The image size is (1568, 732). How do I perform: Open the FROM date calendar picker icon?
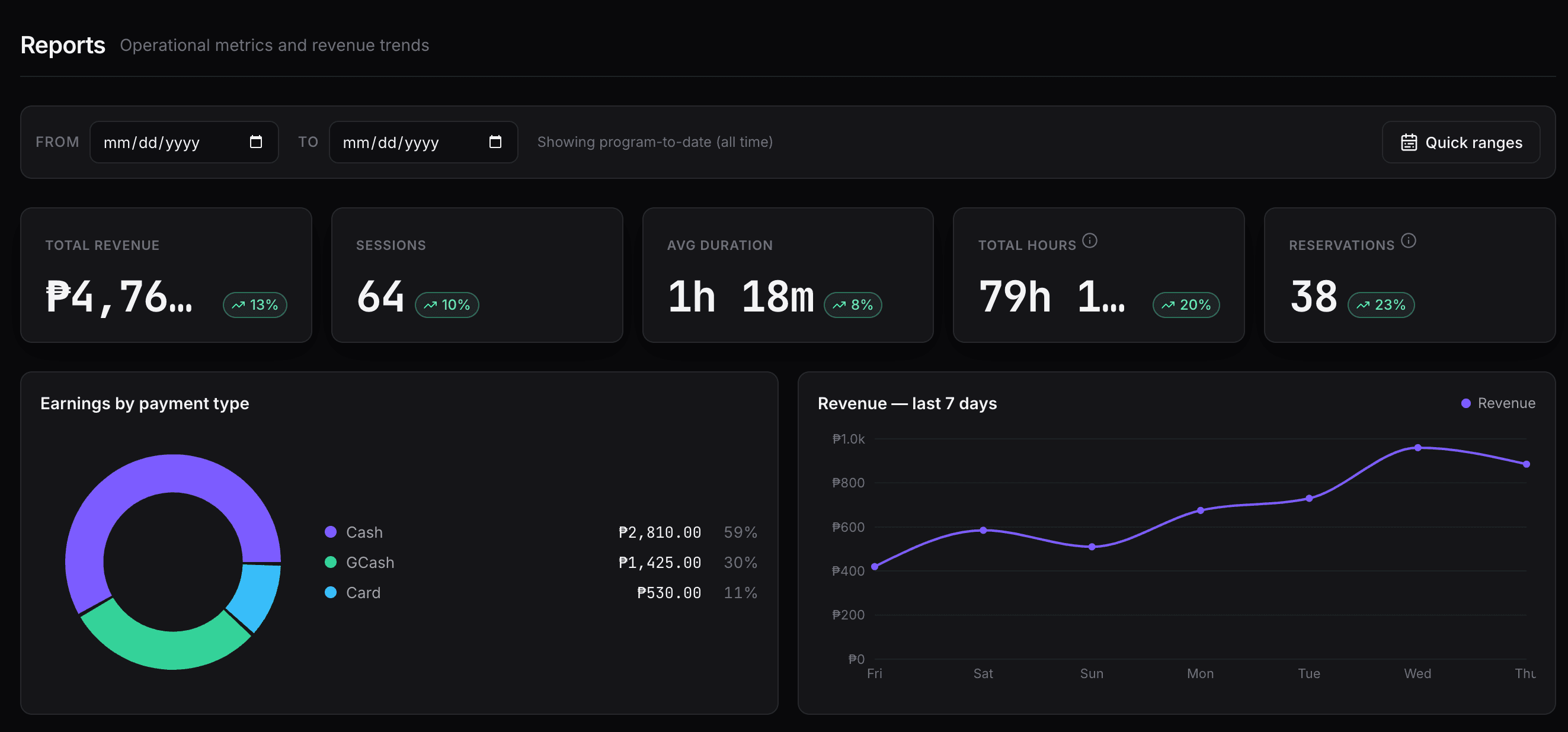(x=255, y=142)
